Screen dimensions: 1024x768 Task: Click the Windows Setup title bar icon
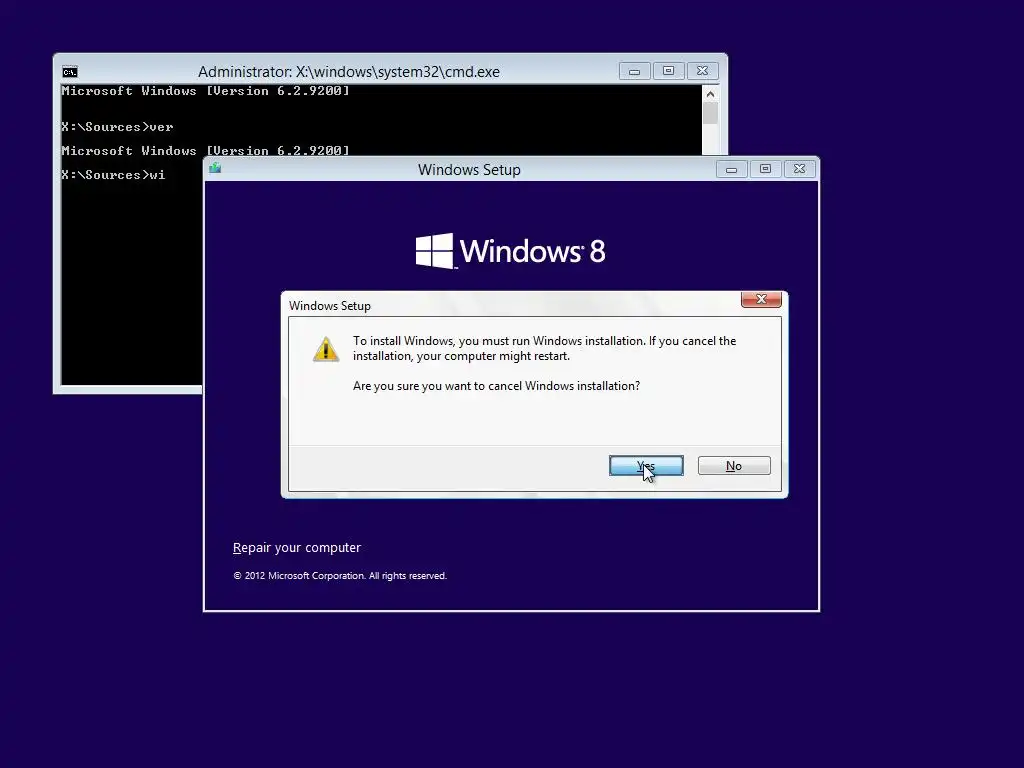(215, 168)
